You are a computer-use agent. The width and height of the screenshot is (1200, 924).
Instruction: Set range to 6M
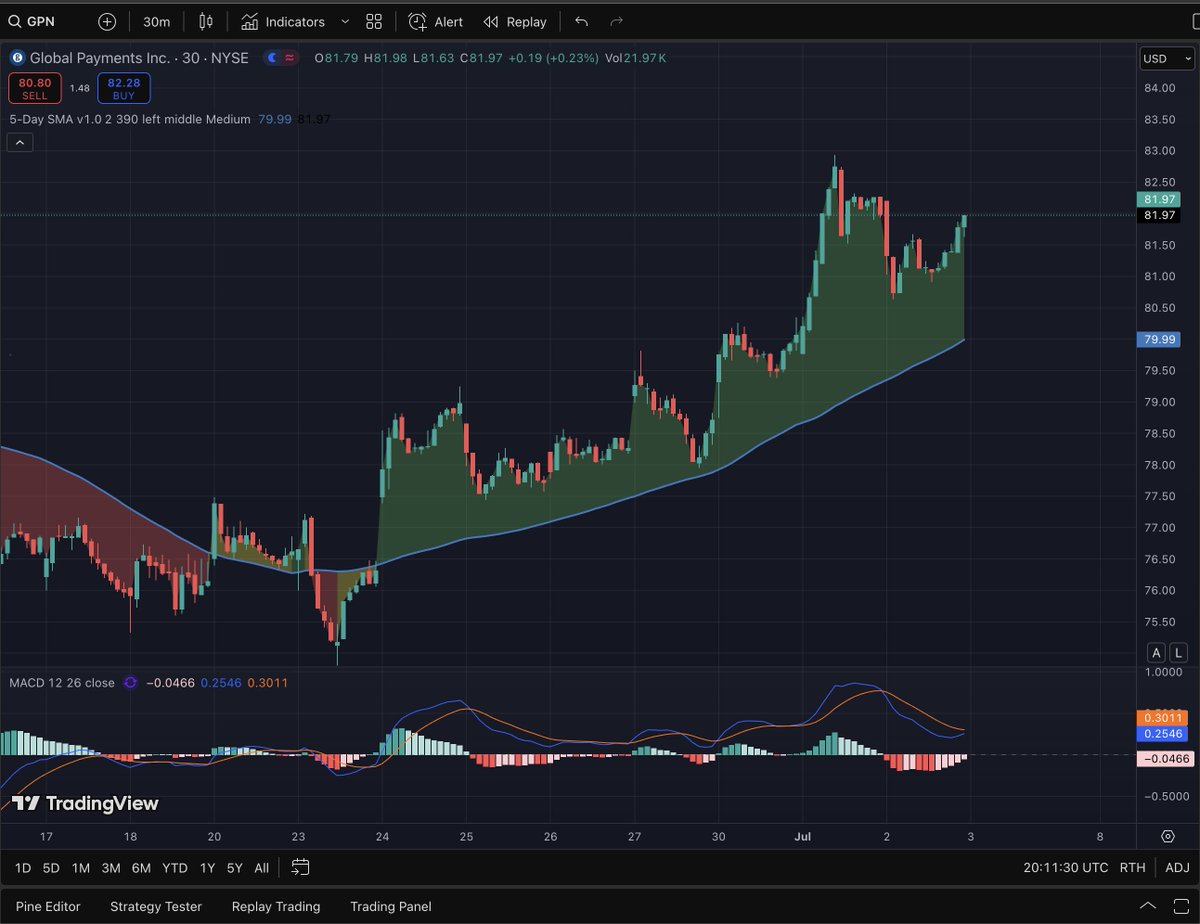[141, 867]
